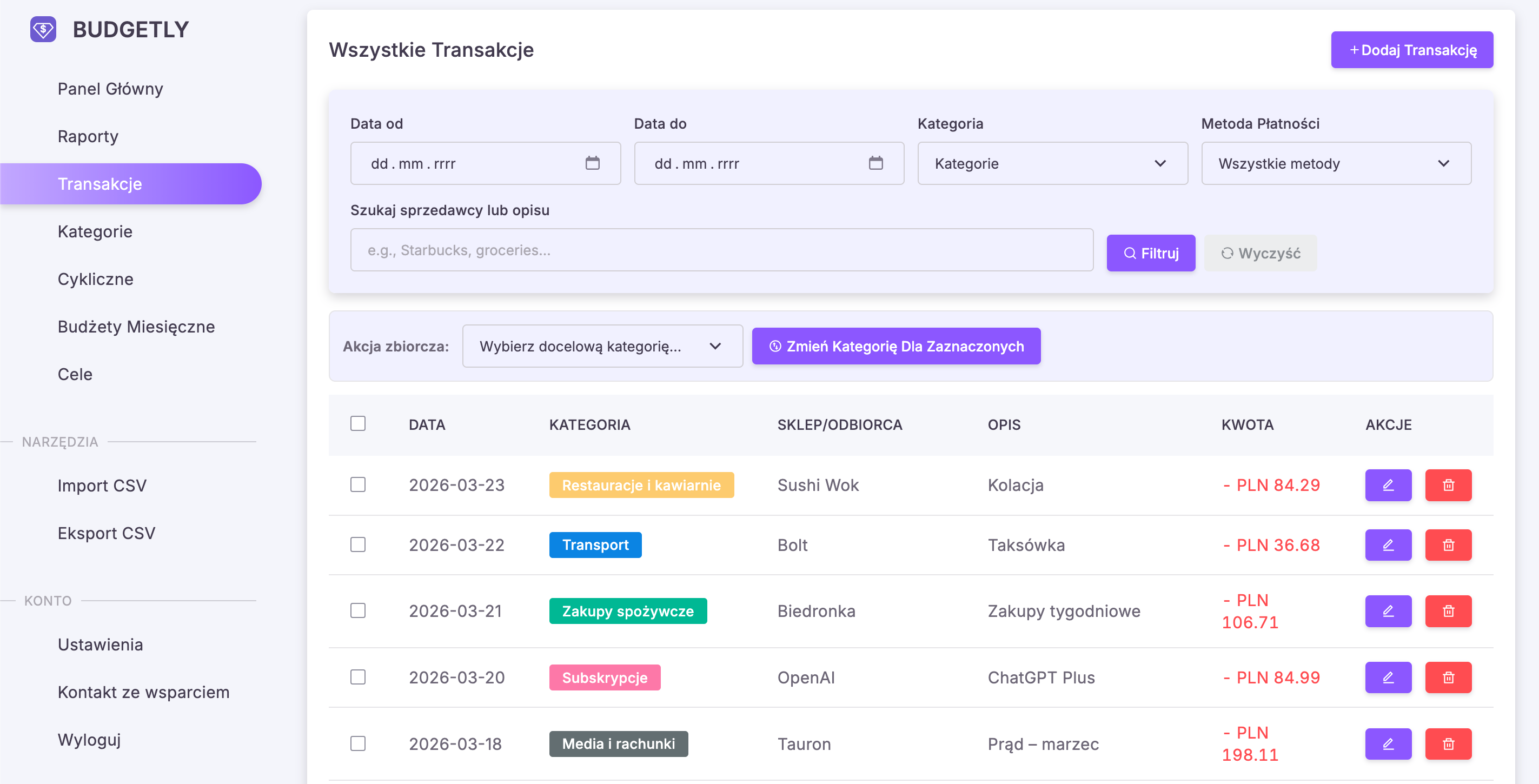Go to Panel Główny
The image size is (1539, 784).
[x=110, y=89]
